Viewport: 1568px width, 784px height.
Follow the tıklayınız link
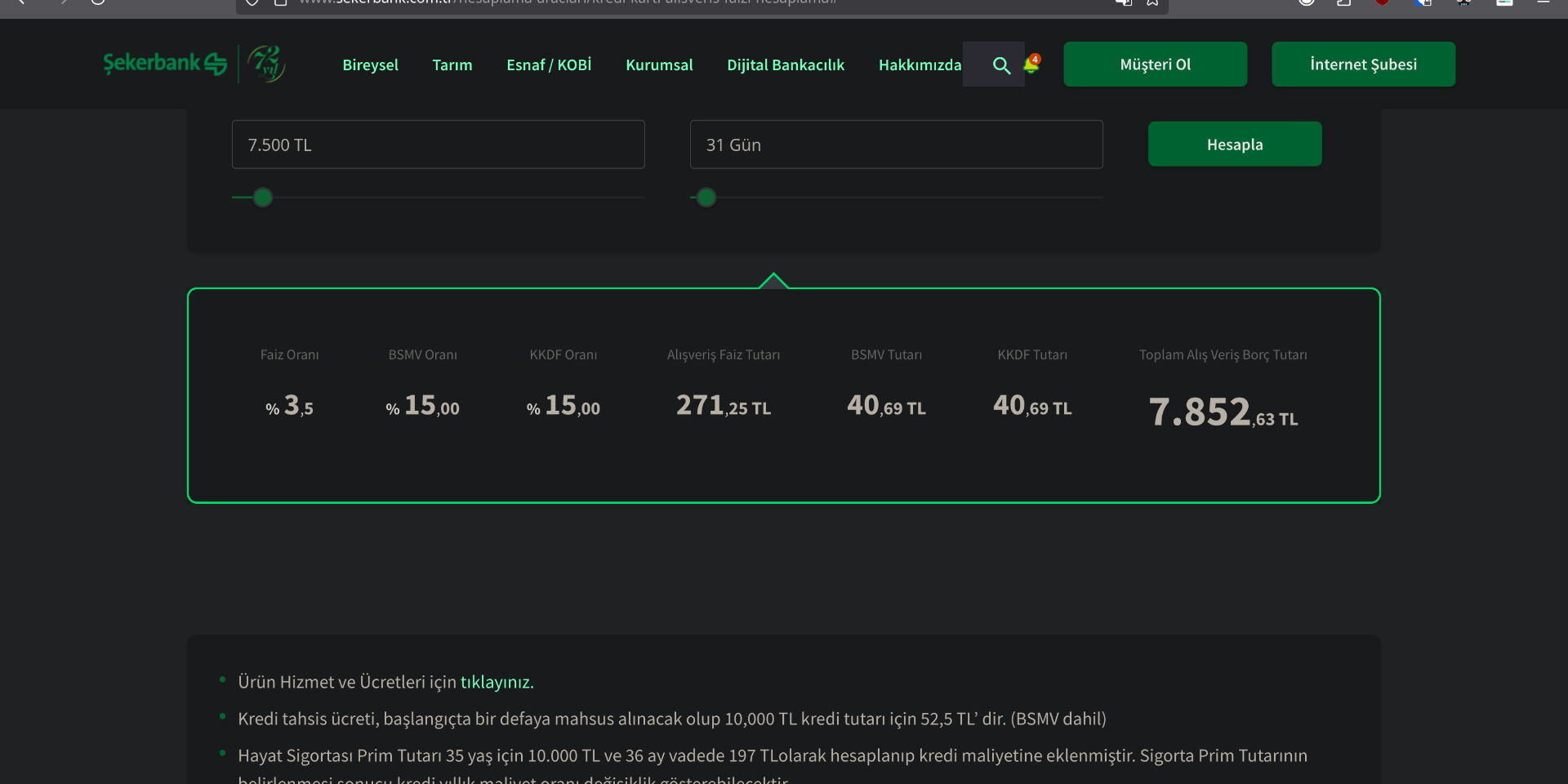[x=497, y=682]
